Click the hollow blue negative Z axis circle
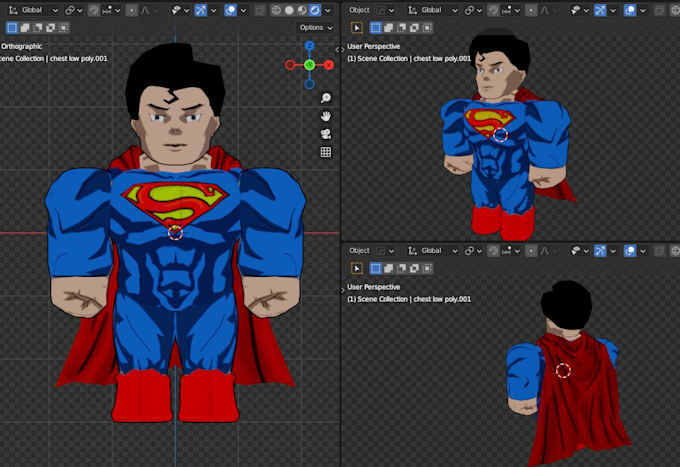Image resolution: width=680 pixels, height=467 pixels. [x=309, y=84]
